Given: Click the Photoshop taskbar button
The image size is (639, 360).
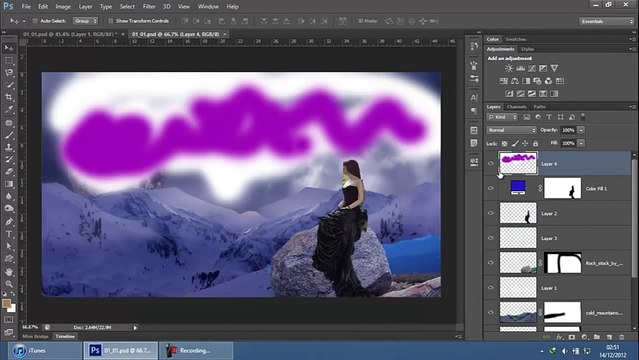Looking at the screenshot, I should [x=121, y=351].
